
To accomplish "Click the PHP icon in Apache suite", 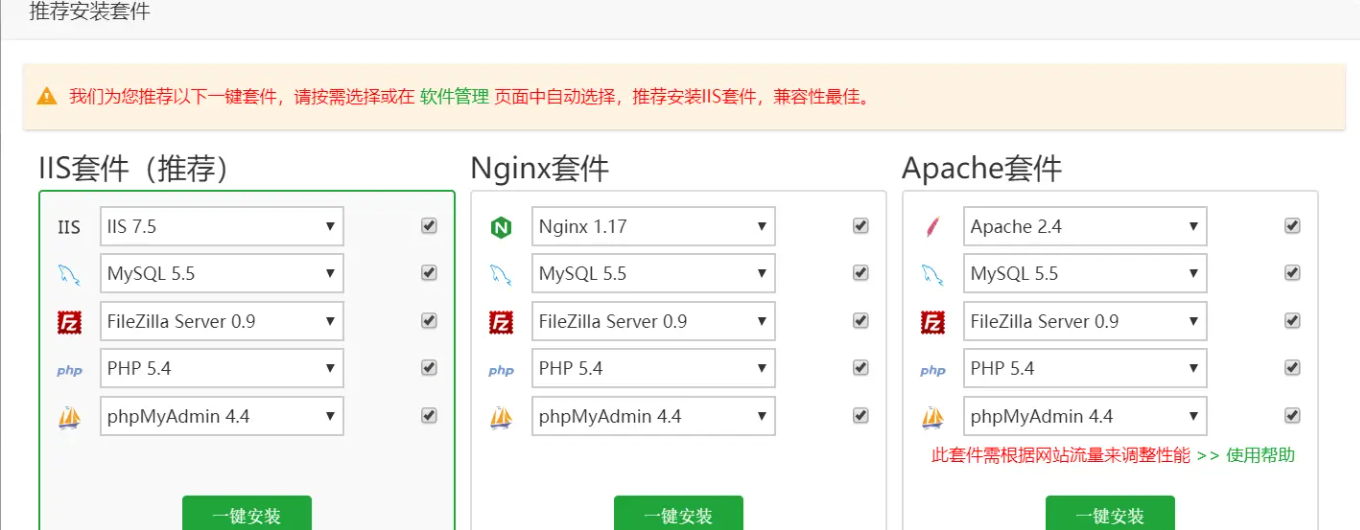I will pos(932,370).
